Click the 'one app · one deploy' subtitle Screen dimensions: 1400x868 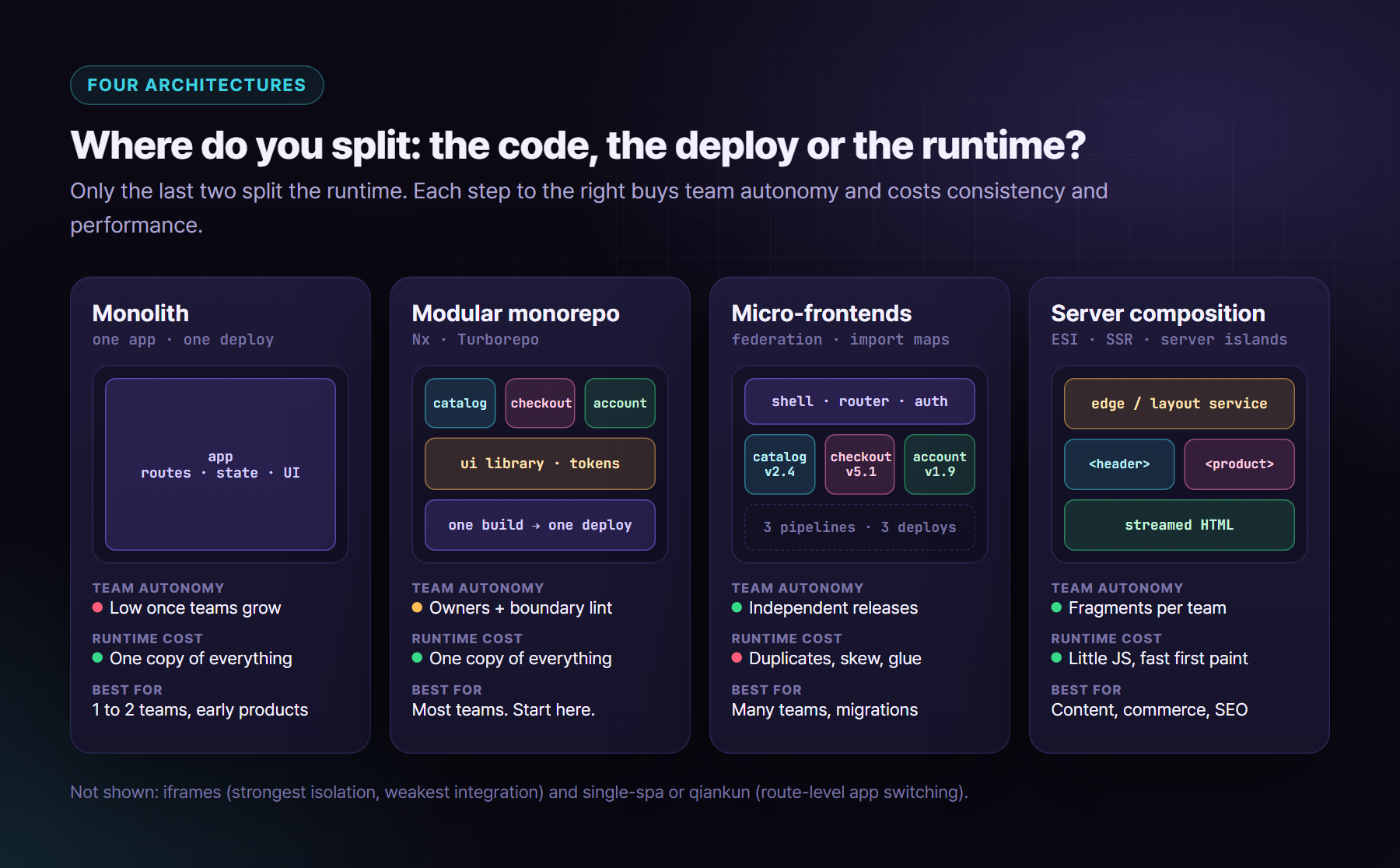[183, 340]
